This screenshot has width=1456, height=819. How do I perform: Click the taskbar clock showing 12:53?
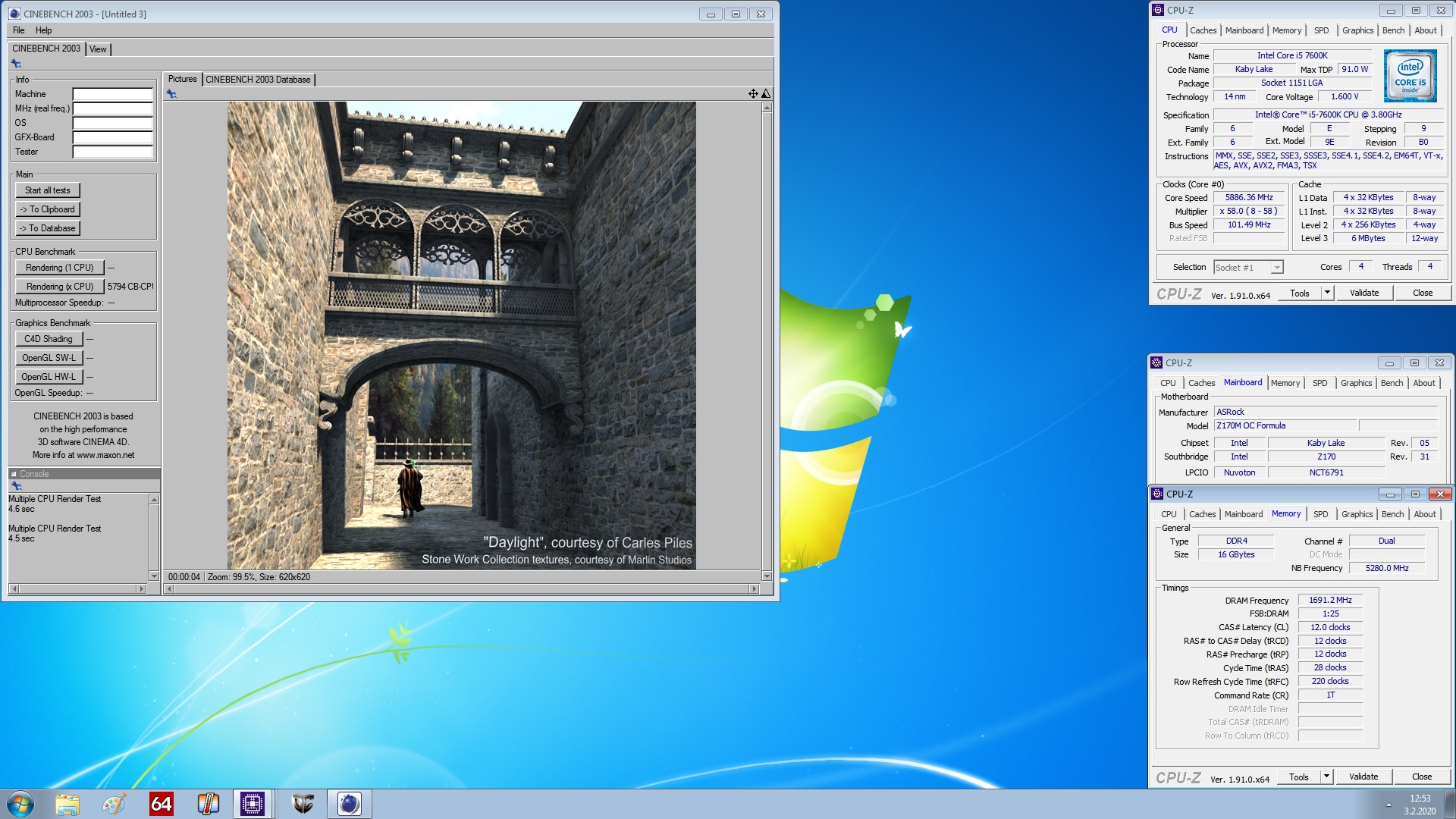pos(1420,799)
